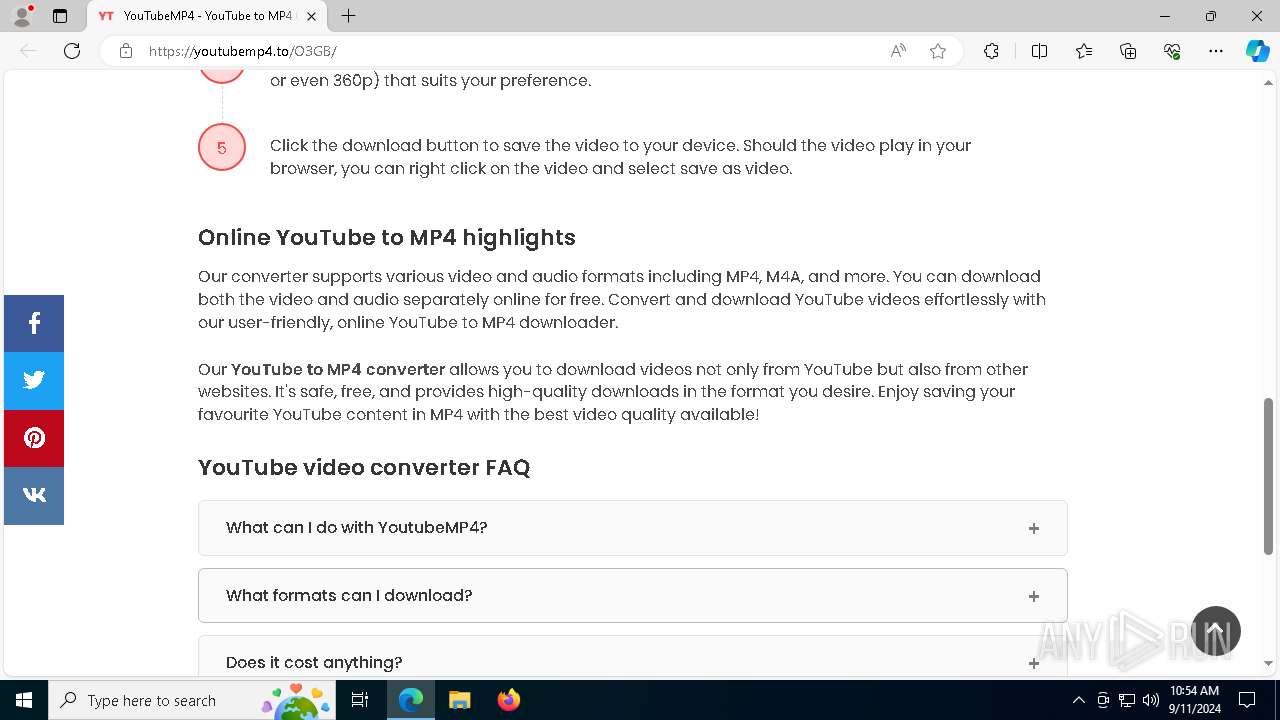Share page via Twitter icon
Viewport: 1280px width, 720px height.
34,381
